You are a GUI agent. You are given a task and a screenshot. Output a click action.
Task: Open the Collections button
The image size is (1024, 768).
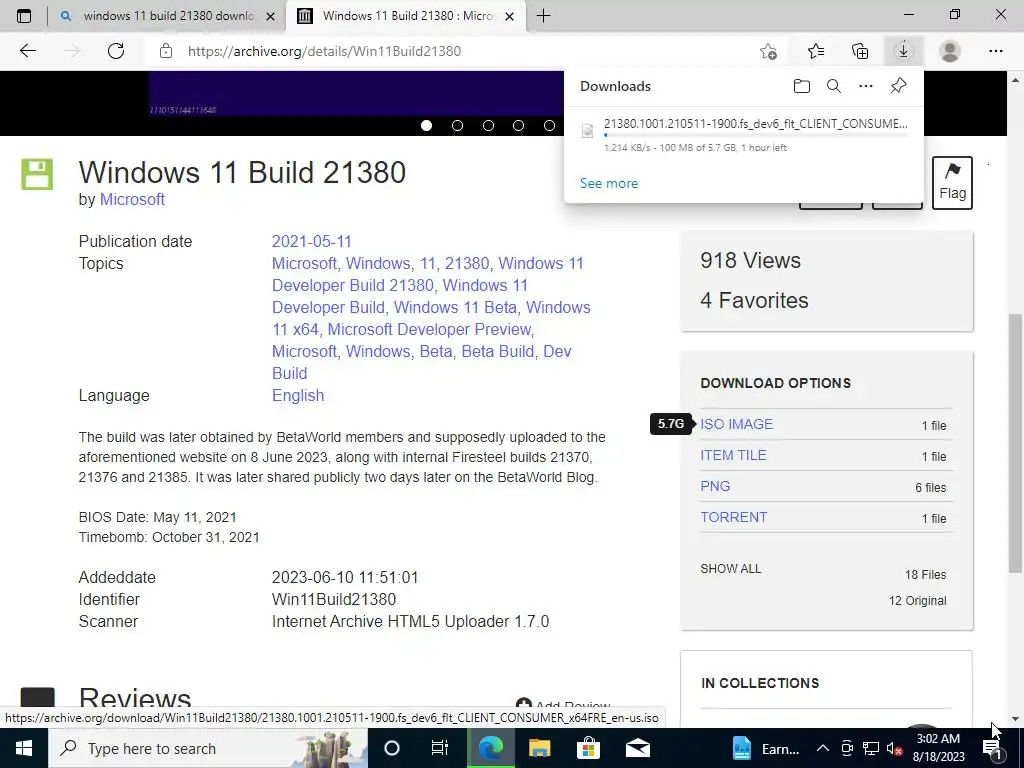(860, 51)
